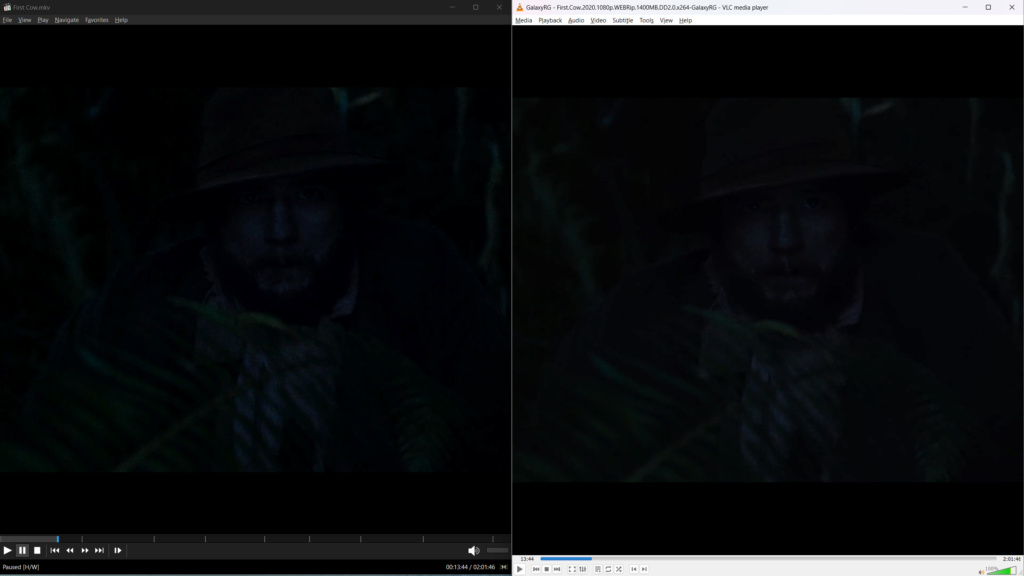Viewport: 1024px width, 576px height.
Task: Toggle fullscreen in VLC
Action: (x=572, y=569)
